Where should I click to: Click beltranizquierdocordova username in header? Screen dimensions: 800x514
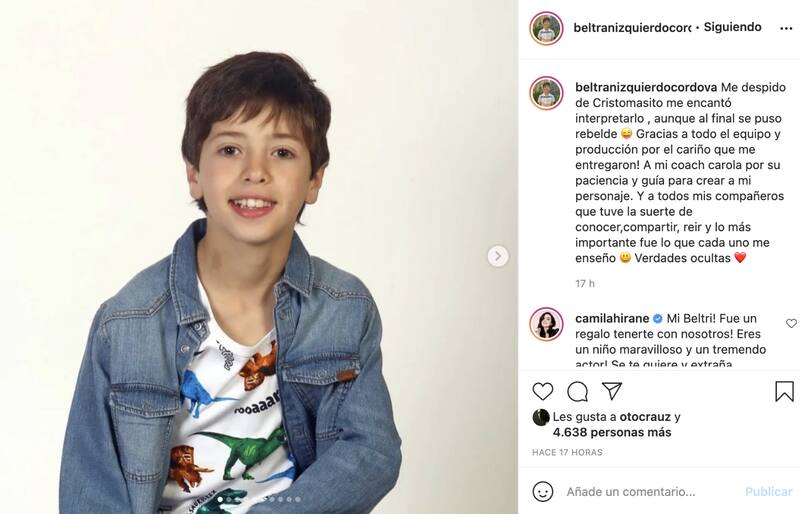pos(632,28)
